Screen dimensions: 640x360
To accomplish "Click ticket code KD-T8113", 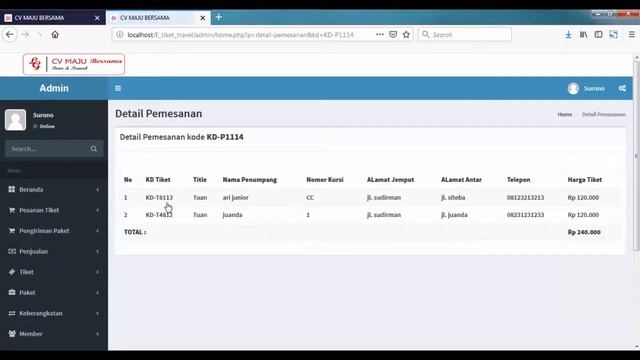I will (159, 198).
